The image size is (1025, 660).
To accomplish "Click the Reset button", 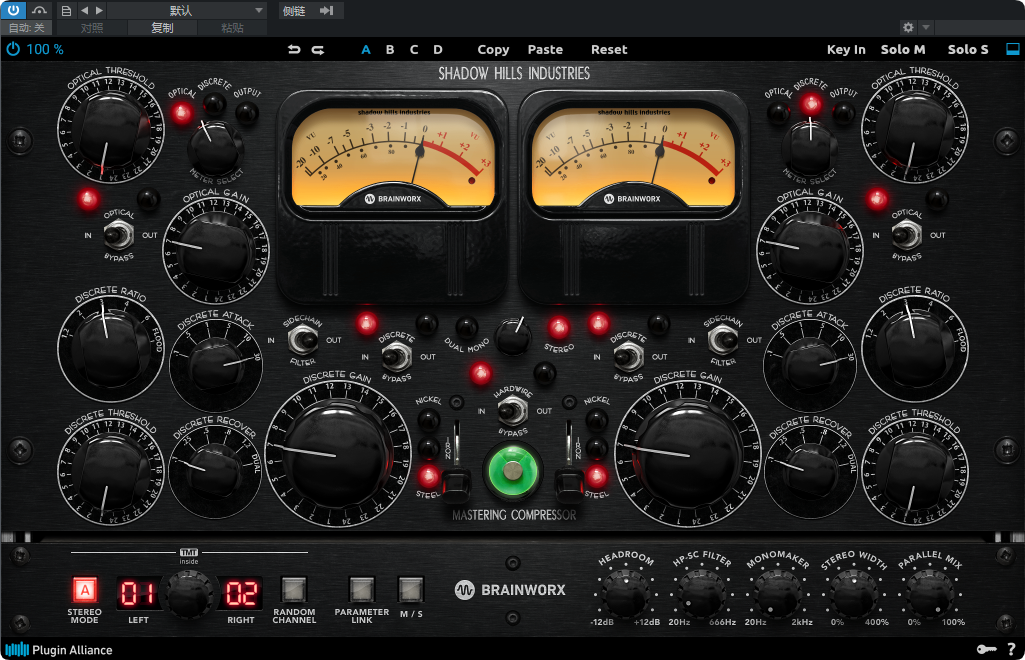I will pos(609,50).
